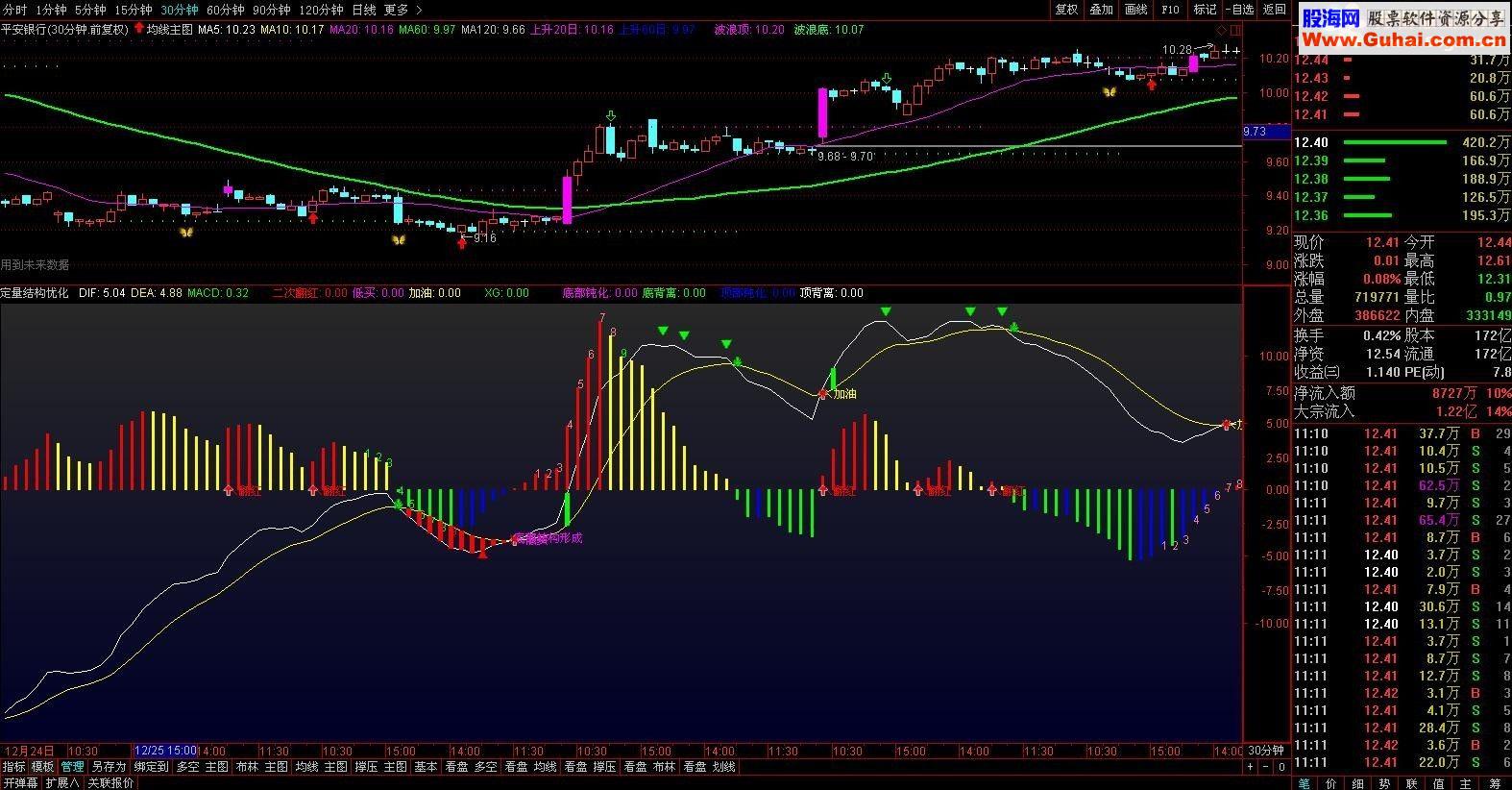Click the 30分钟 period label bottom right

tap(1265, 751)
